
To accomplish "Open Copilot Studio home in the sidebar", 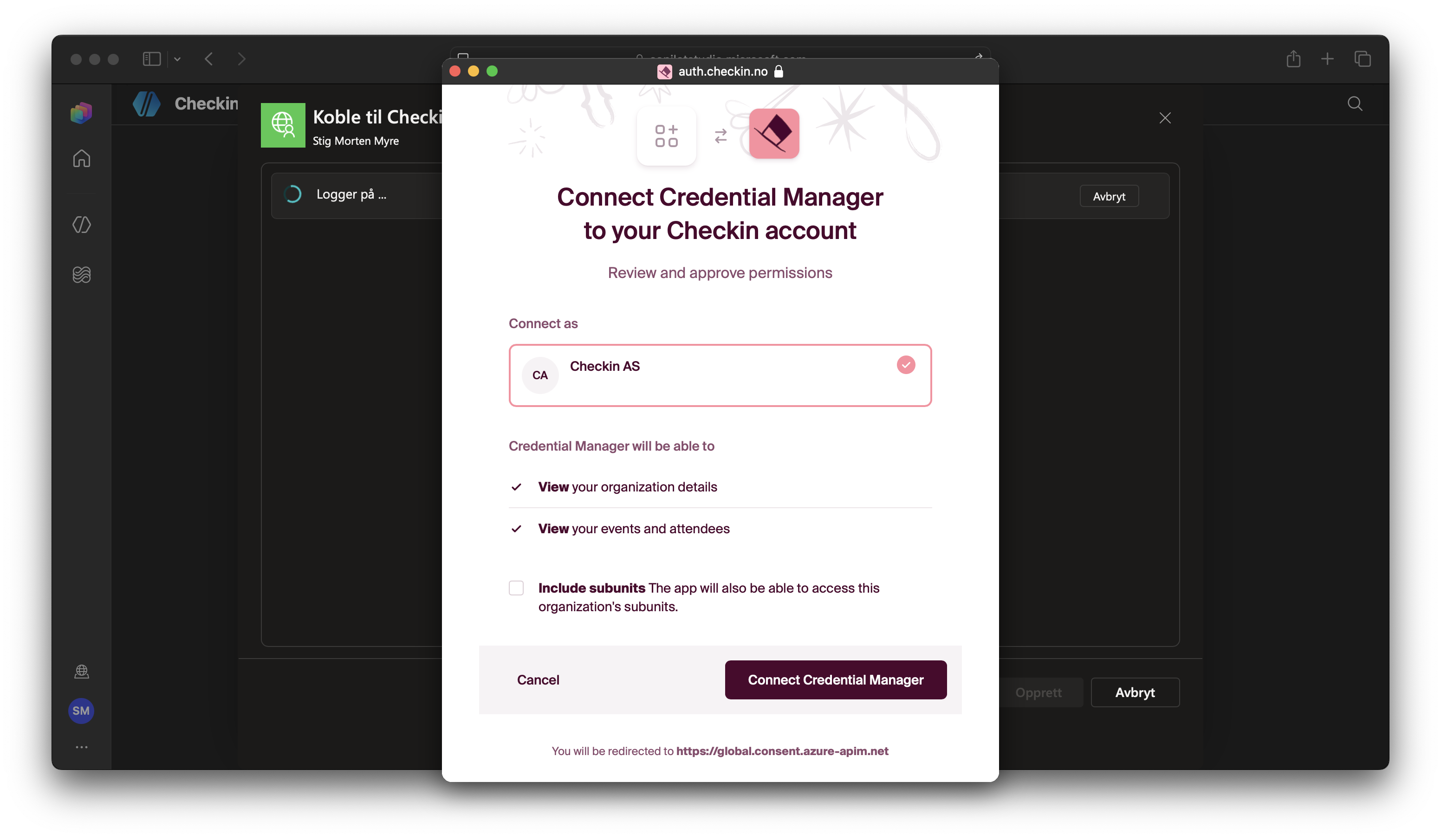I will click(82, 158).
